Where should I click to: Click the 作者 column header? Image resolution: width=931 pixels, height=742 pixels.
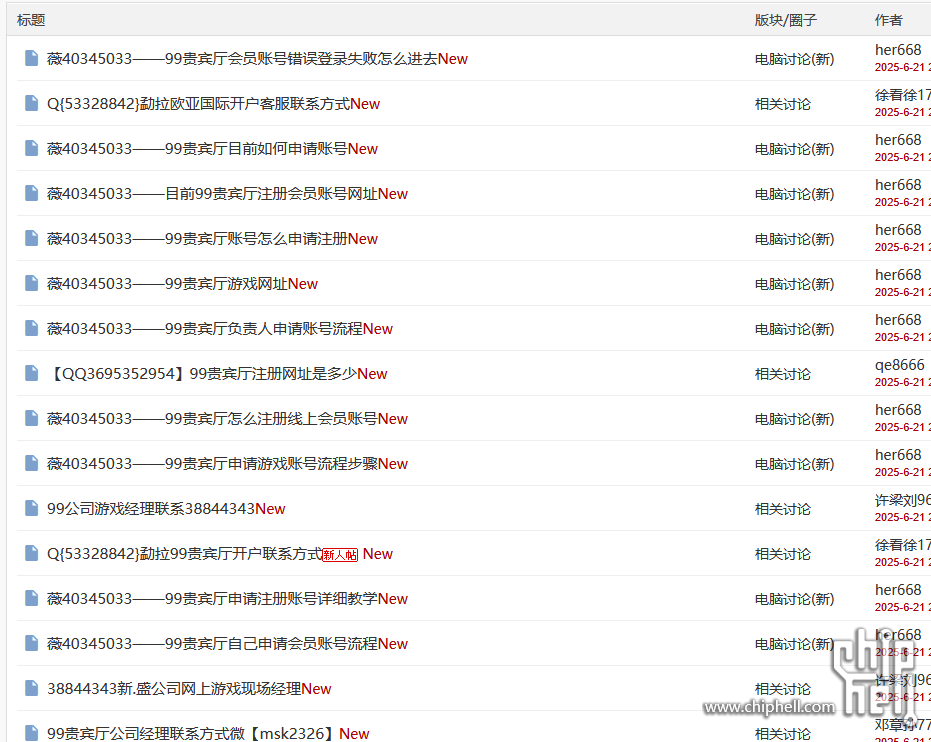[x=888, y=20]
